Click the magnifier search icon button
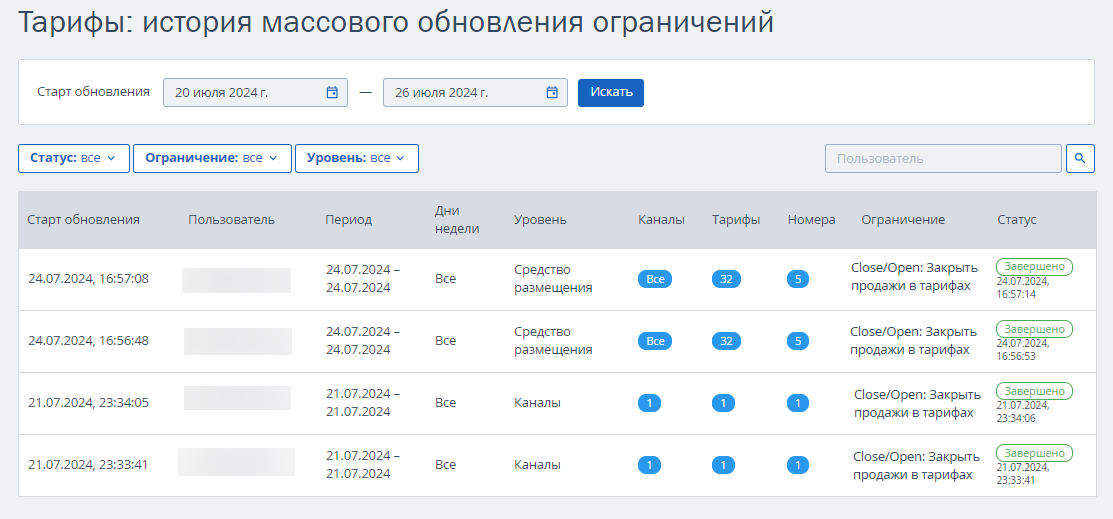Image resolution: width=1113 pixels, height=519 pixels. (1080, 158)
